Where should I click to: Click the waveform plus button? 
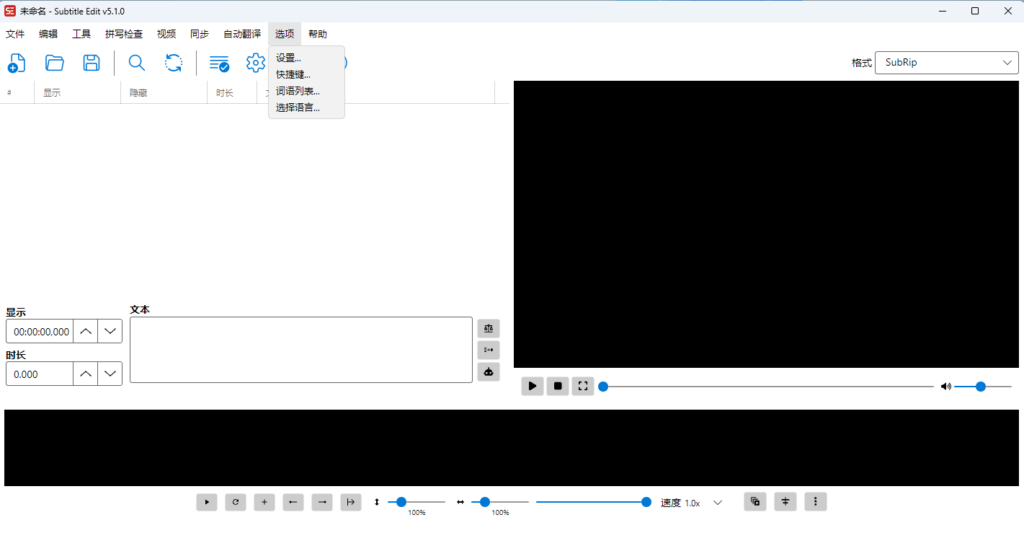(264, 502)
